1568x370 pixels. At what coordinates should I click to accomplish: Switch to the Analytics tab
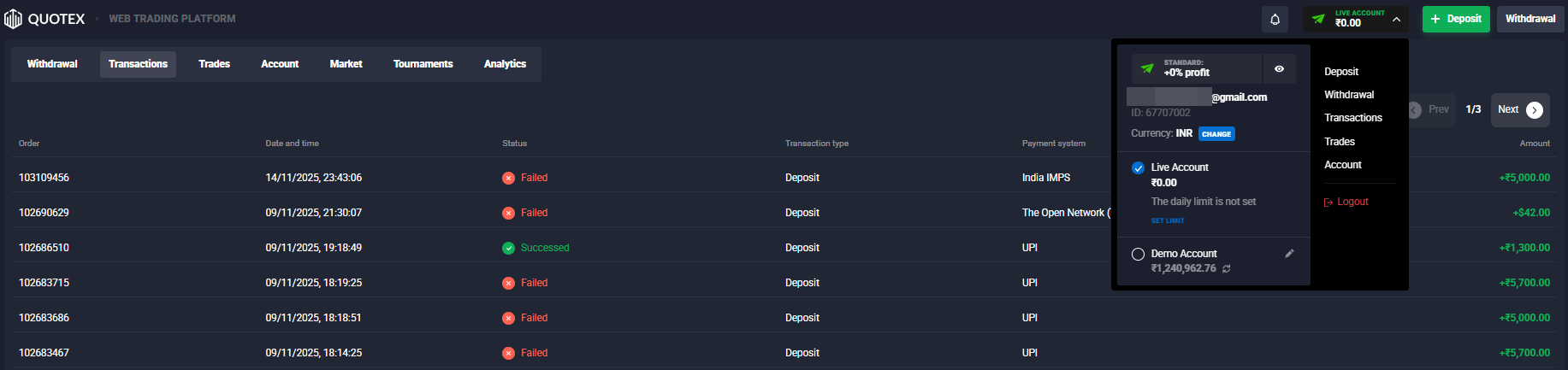(505, 64)
